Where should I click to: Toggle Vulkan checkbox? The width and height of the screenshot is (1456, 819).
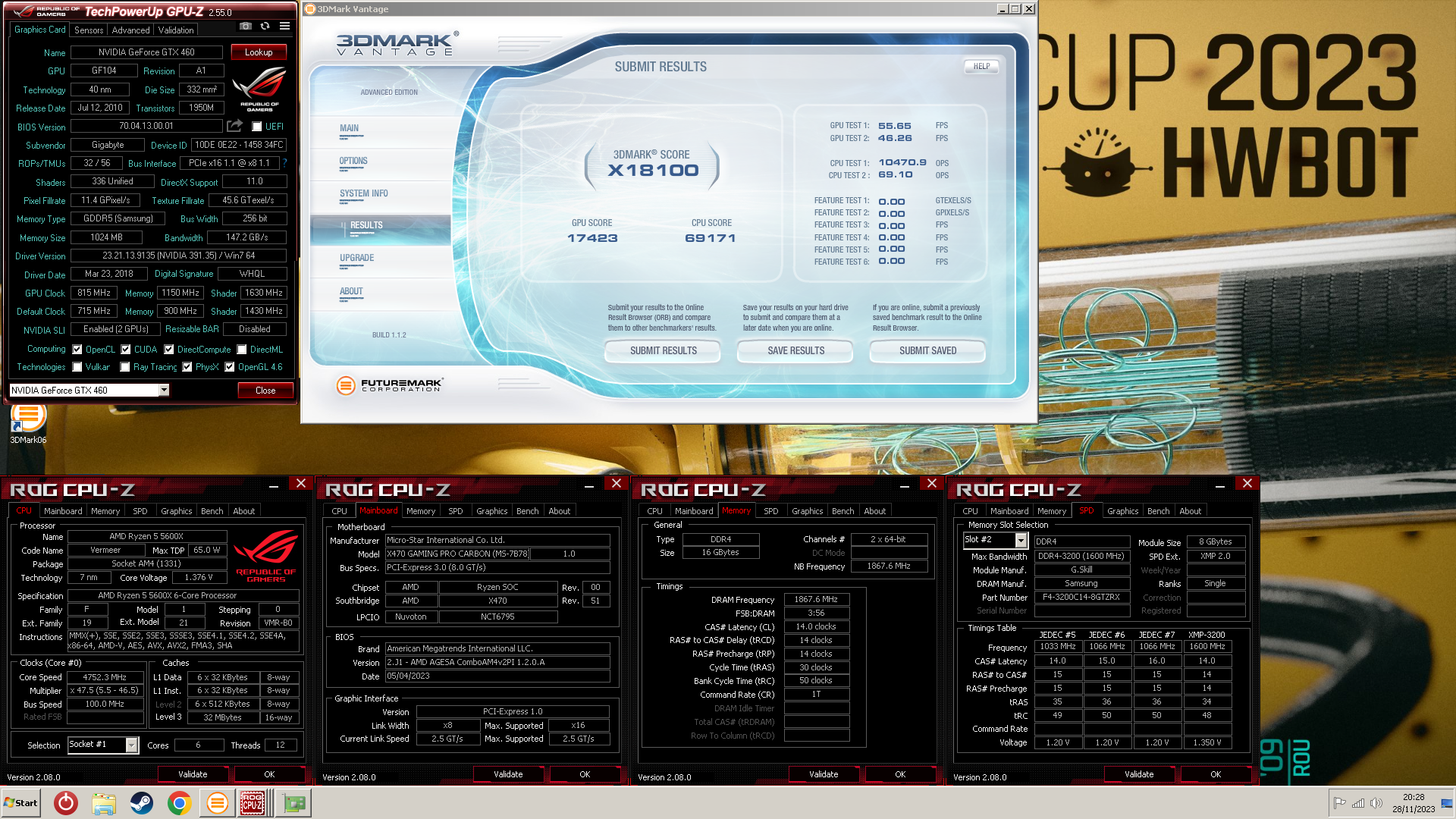coord(77,367)
